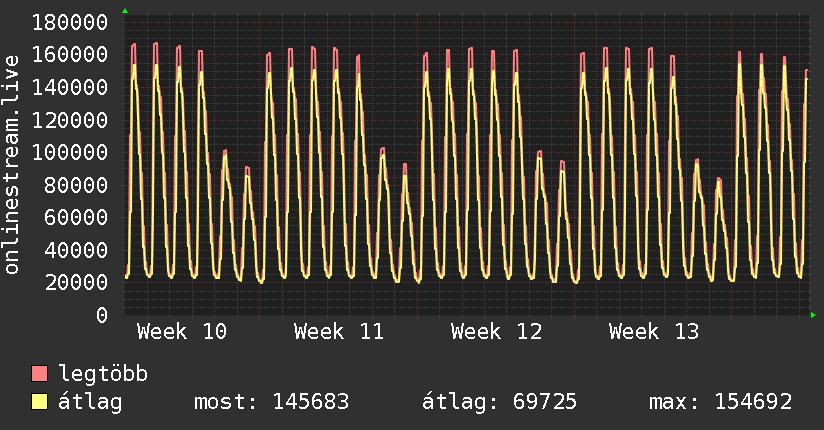Select the legtöbb legend label
This screenshot has height=430, width=824.
click(104, 375)
